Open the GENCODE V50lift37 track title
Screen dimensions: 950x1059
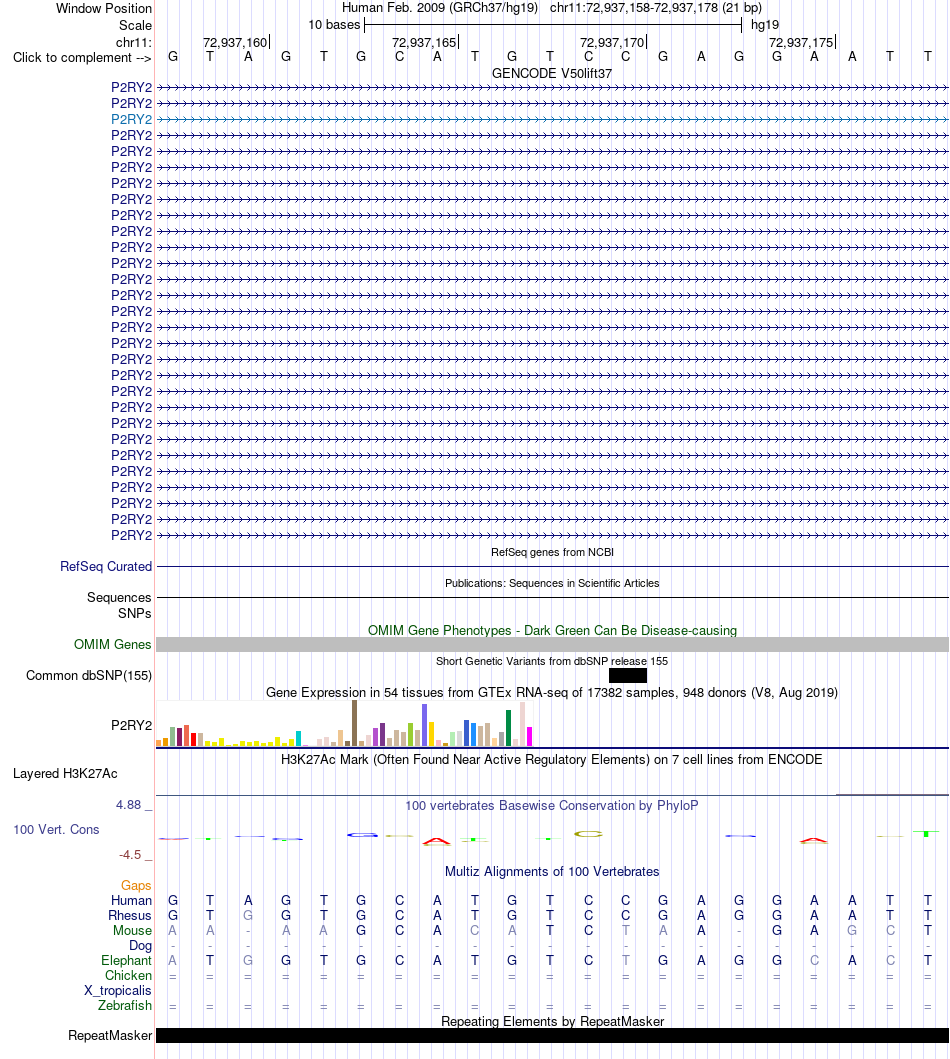552,73
